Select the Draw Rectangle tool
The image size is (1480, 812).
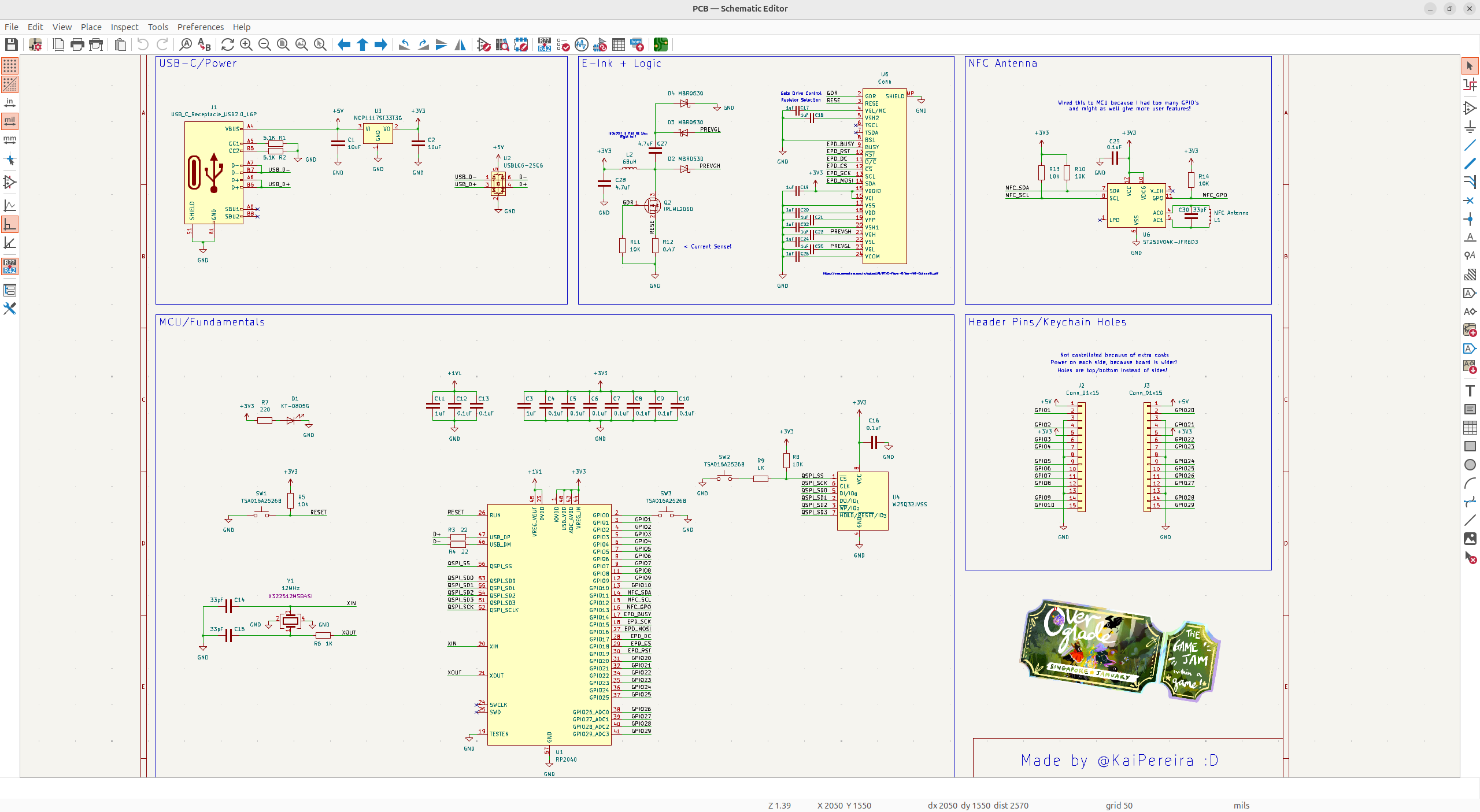pyautogui.click(x=1470, y=446)
